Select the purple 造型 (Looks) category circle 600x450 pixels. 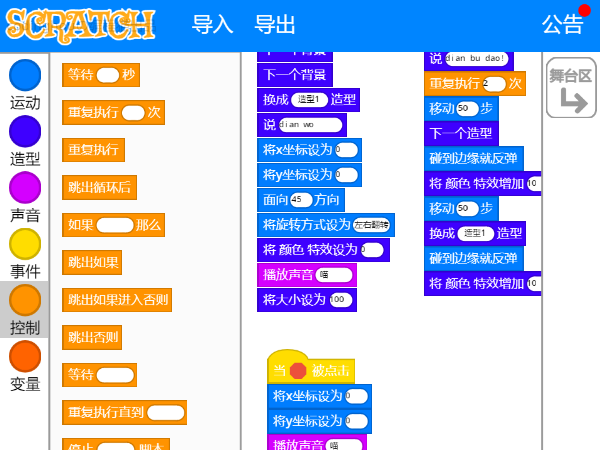click(25, 131)
